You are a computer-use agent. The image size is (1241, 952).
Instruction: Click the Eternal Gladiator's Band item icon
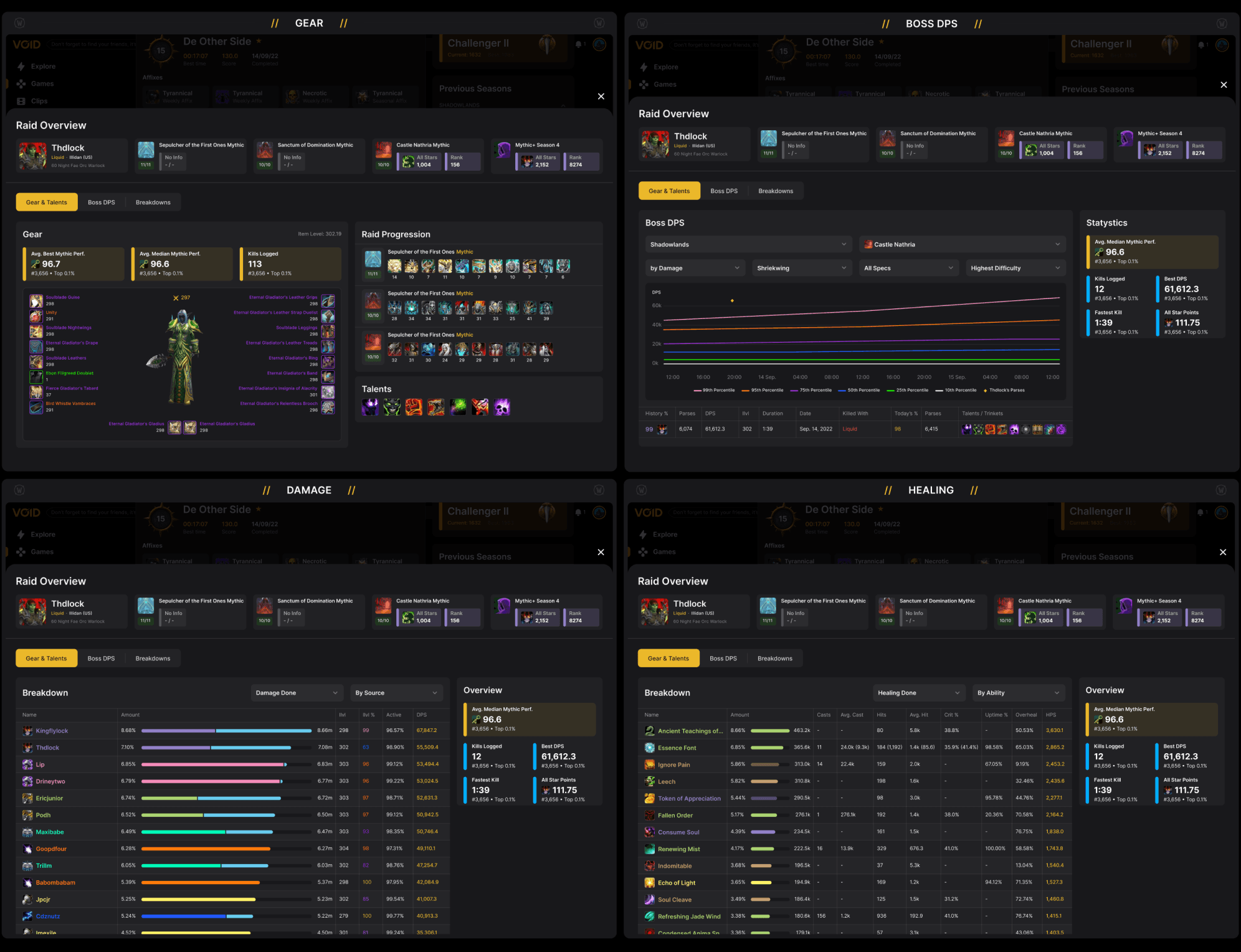[x=328, y=376]
